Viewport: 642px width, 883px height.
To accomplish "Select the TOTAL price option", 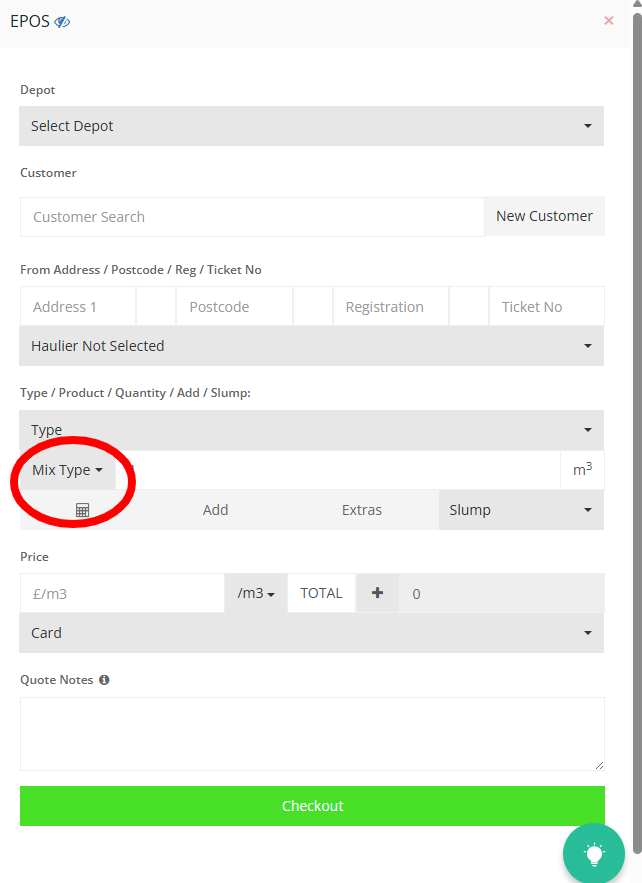I will click(x=321, y=593).
